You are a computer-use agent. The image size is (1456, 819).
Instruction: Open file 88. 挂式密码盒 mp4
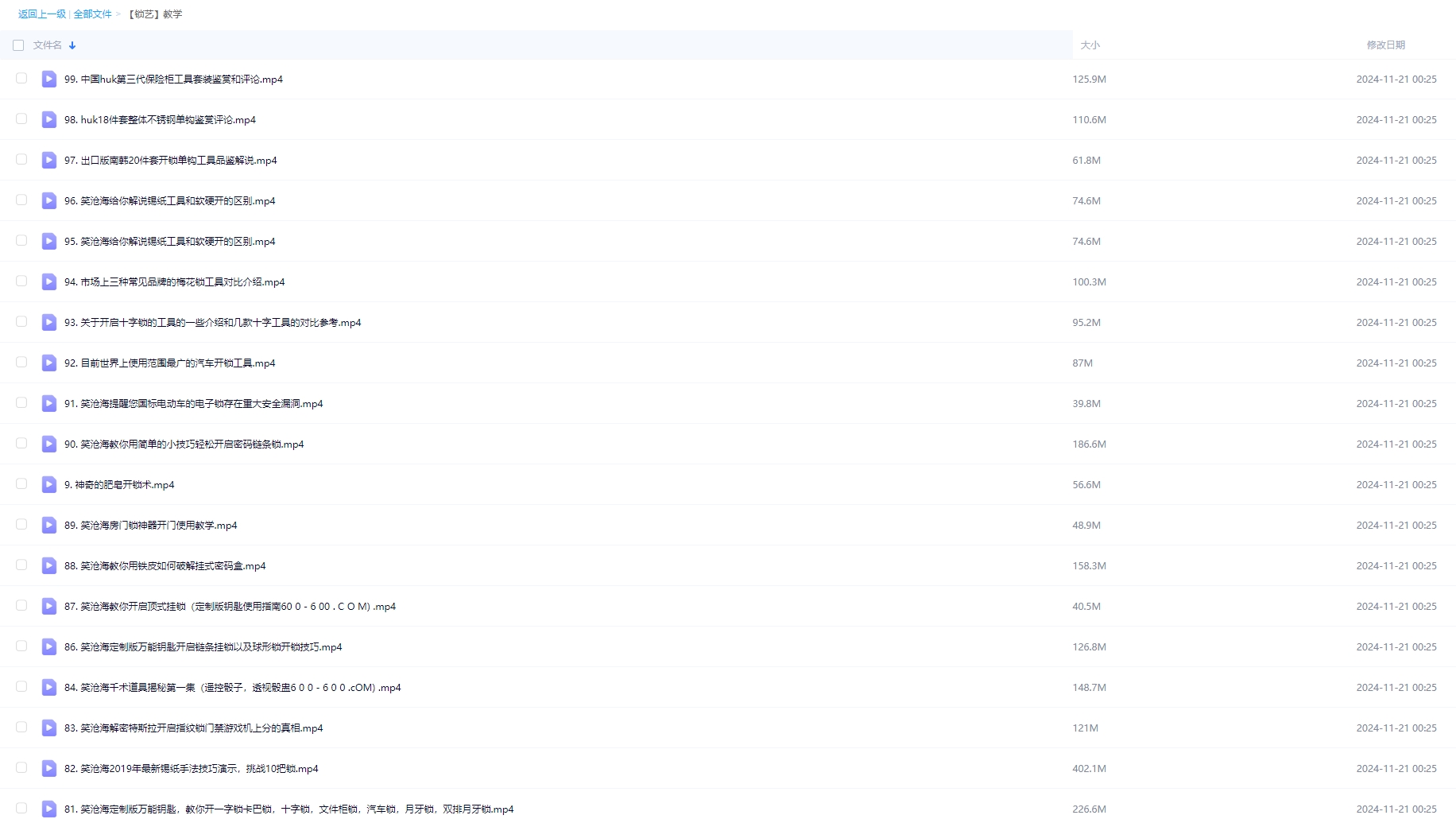tap(165, 566)
